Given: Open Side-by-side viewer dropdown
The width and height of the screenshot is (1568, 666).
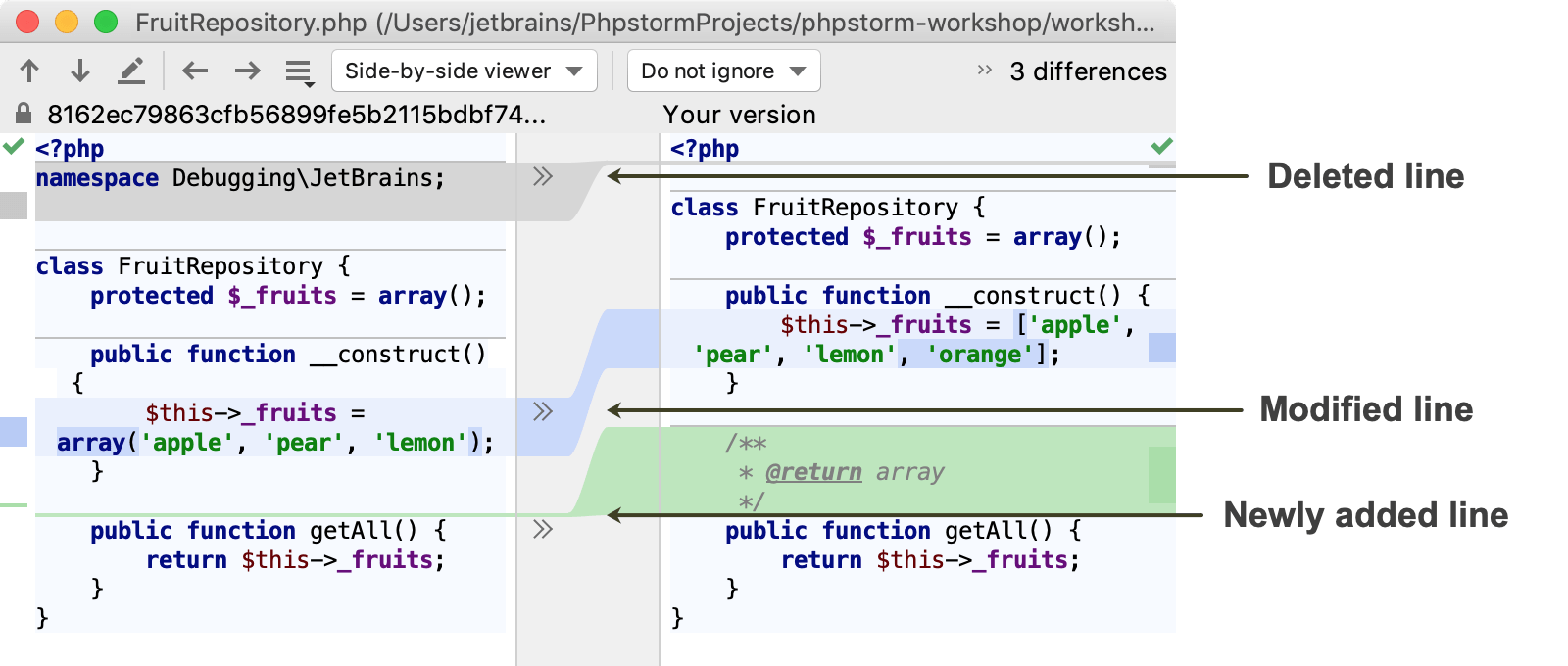Looking at the screenshot, I should pyautogui.click(x=465, y=71).
